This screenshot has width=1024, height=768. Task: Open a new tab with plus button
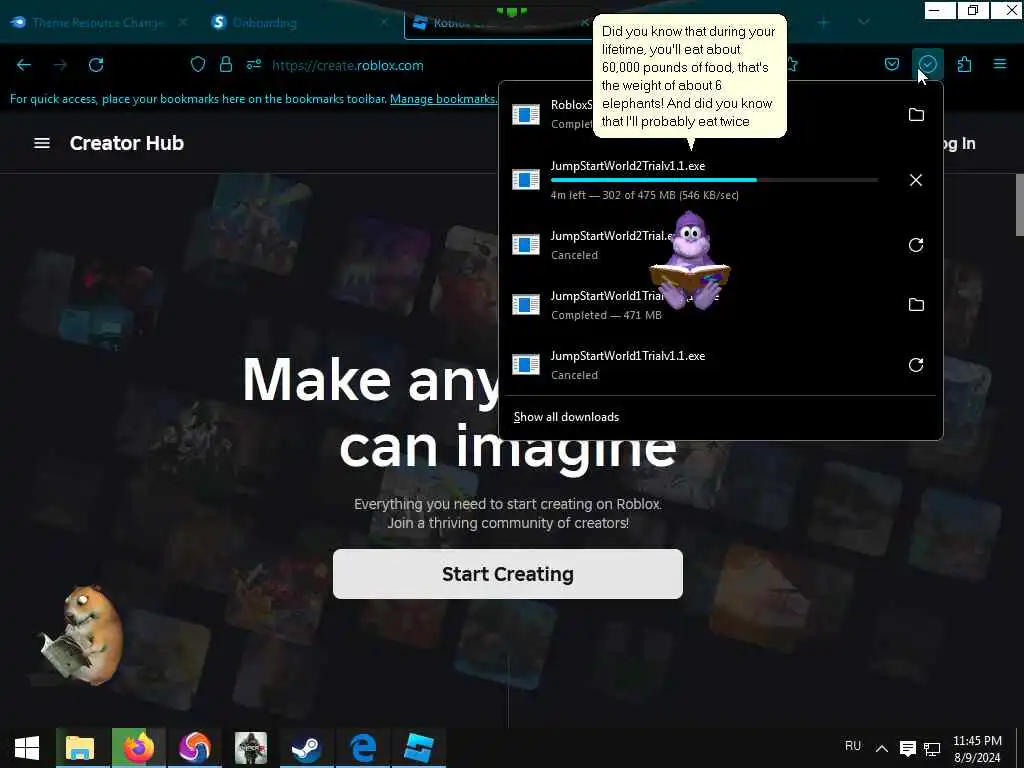[x=824, y=22]
